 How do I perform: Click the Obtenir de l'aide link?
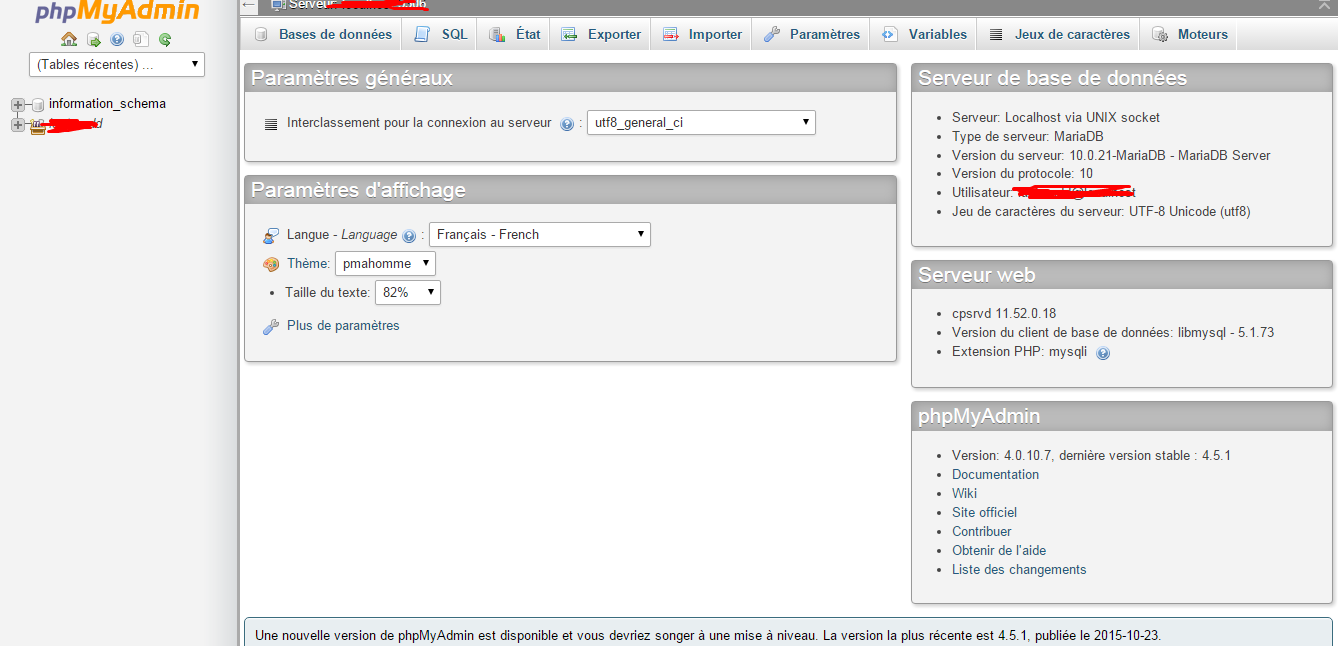point(999,550)
